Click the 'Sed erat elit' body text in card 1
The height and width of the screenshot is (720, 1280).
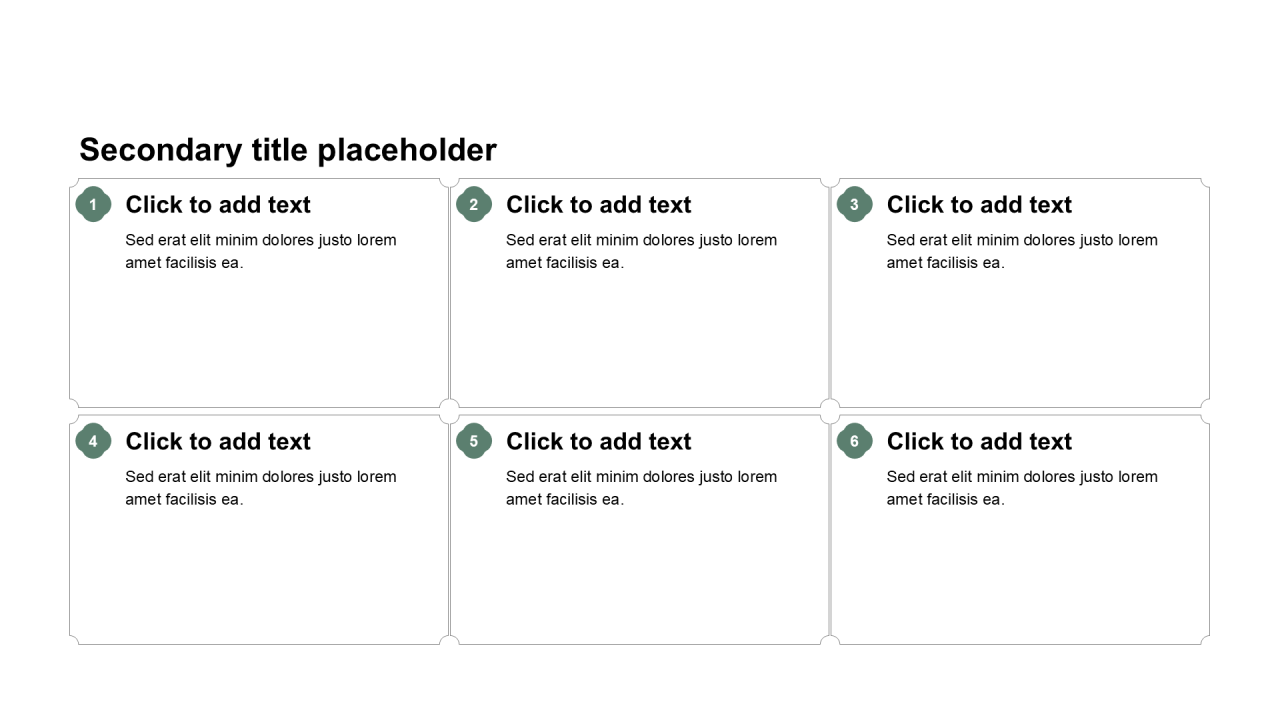click(x=261, y=251)
